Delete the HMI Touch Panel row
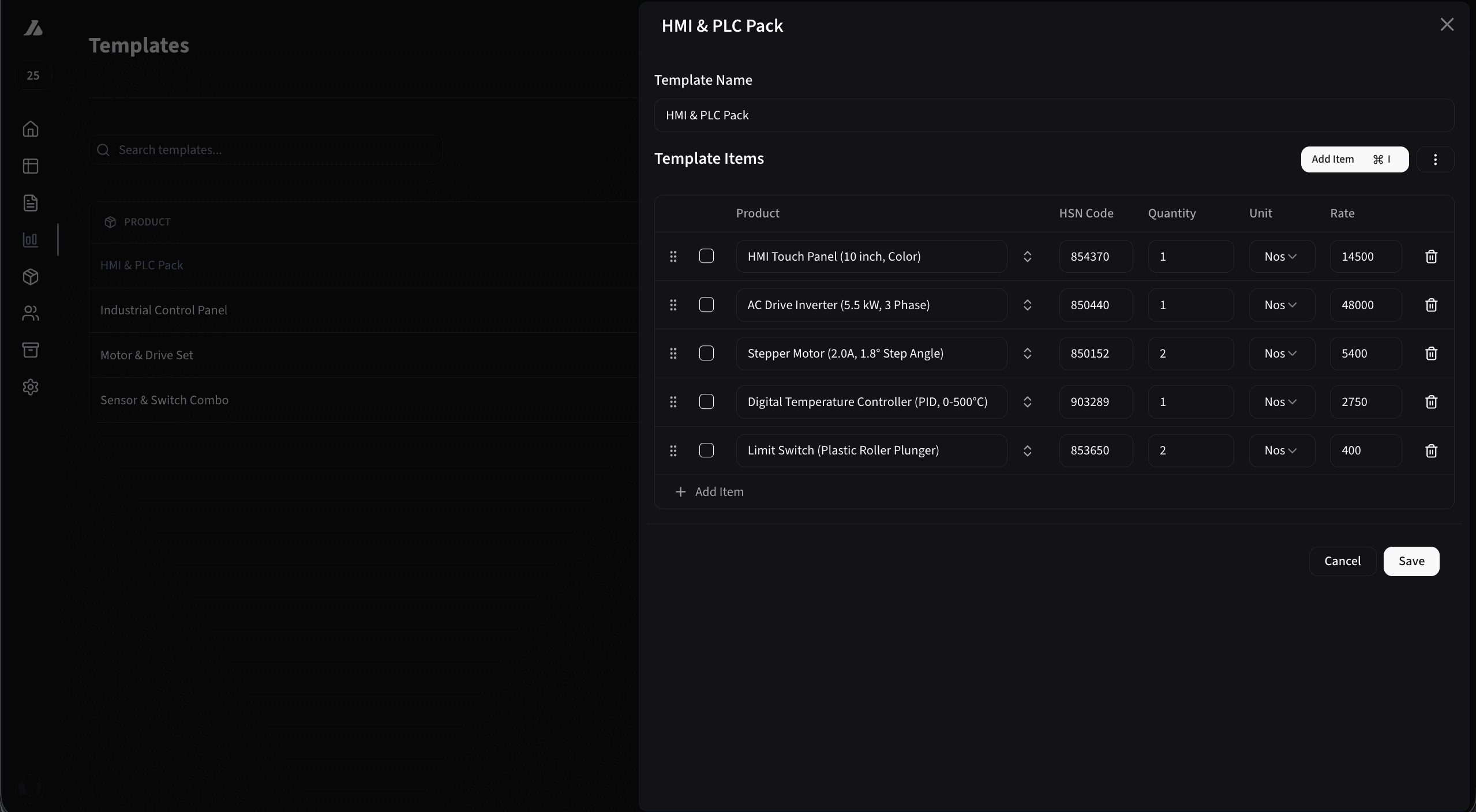This screenshot has height=812, width=1476. [x=1431, y=257]
